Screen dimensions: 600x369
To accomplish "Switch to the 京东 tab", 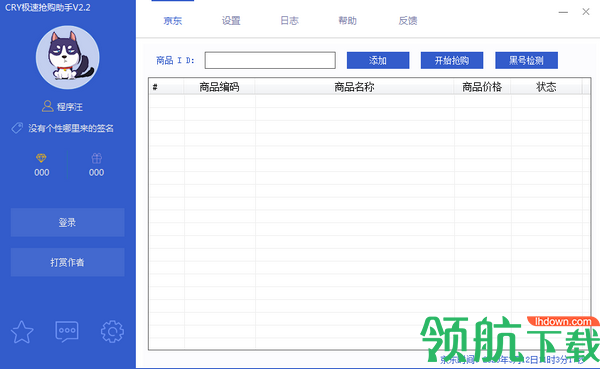I will tap(173, 21).
